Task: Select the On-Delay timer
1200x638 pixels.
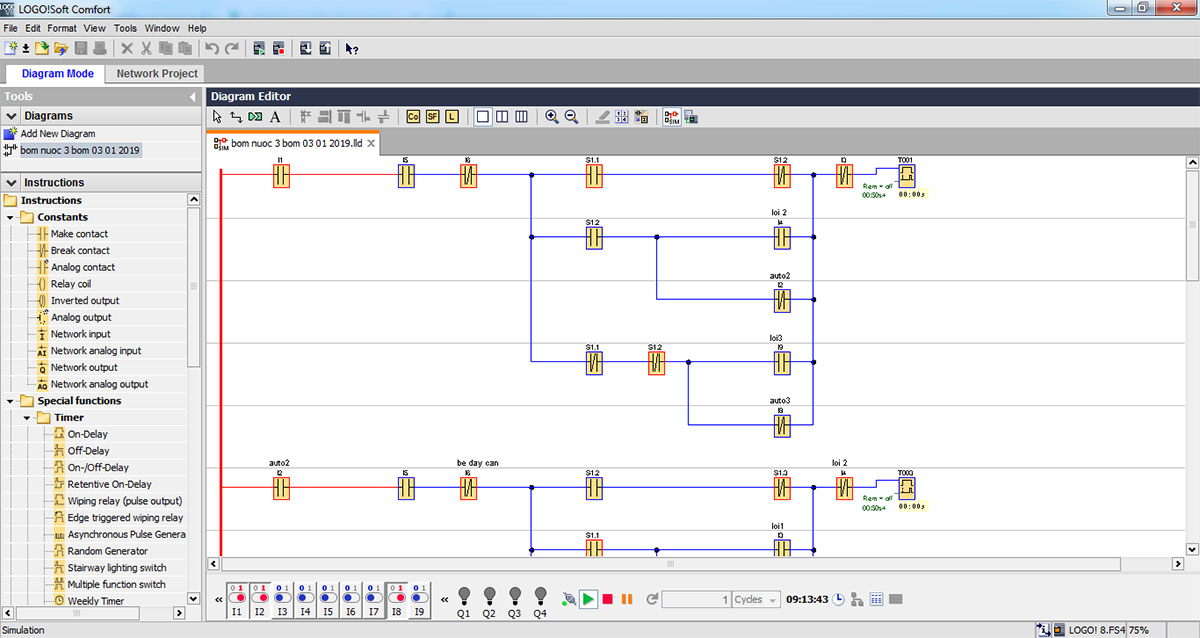Action: [x=87, y=434]
